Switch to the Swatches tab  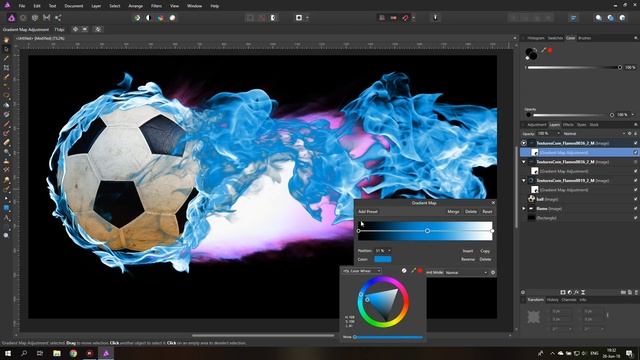coord(555,38)
